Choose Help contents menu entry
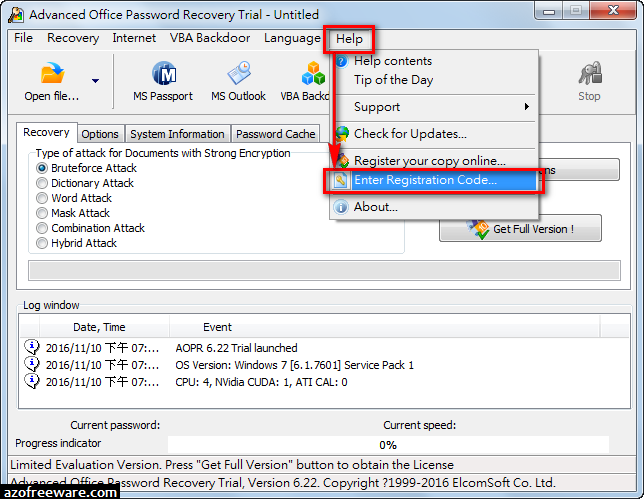This screenshot has height=499, width=644. coord(433,61)
